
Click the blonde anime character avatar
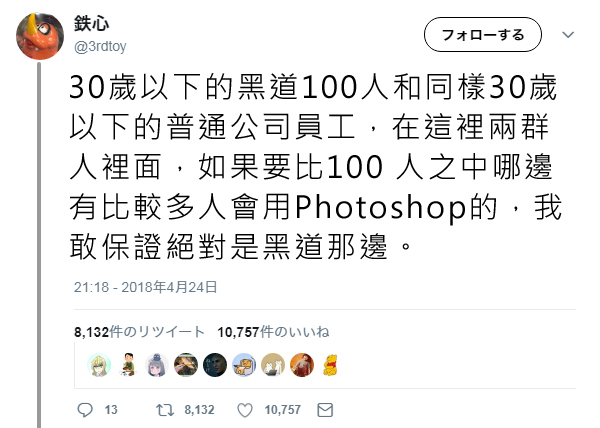[99, 365]
